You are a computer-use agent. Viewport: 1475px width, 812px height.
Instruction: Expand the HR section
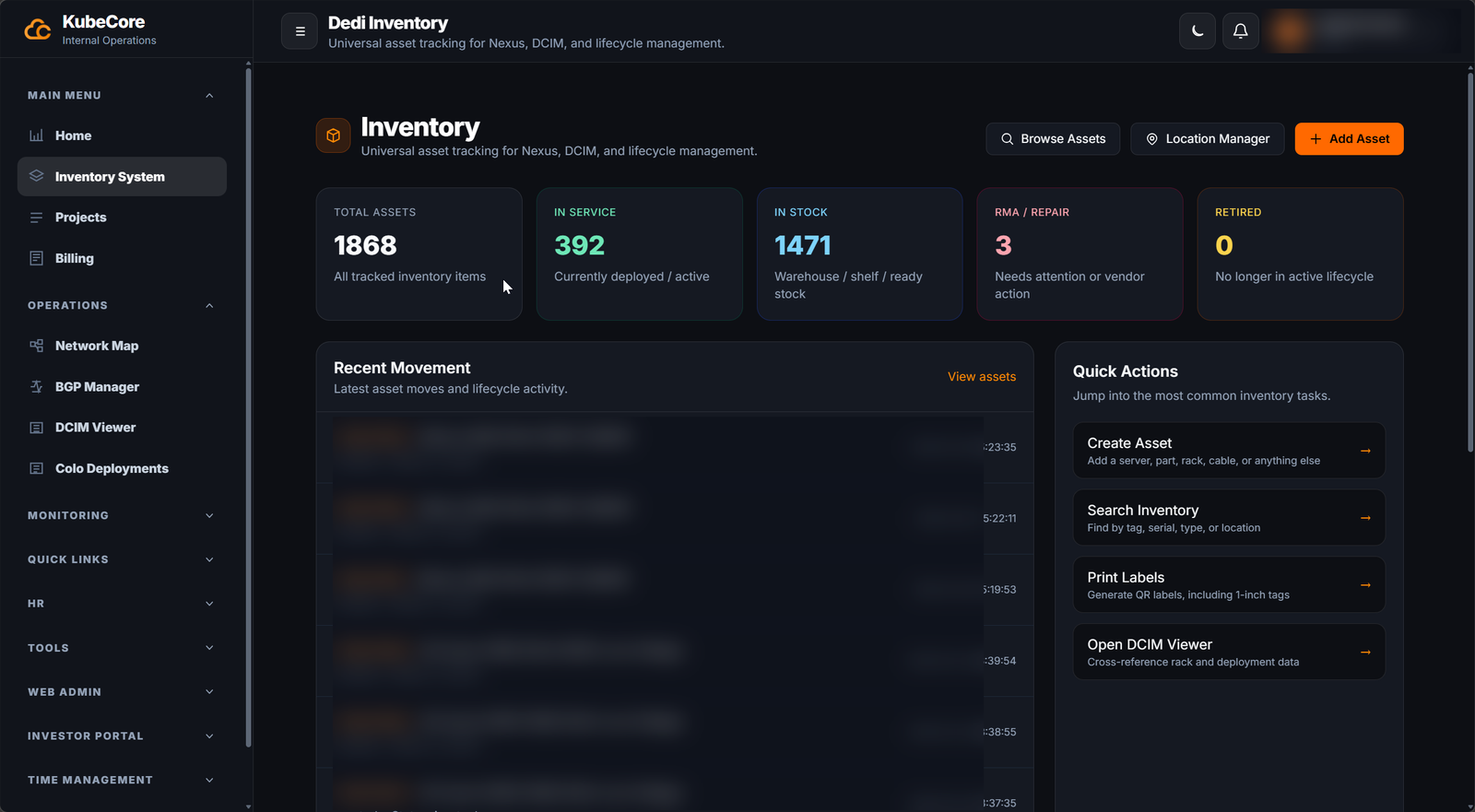[121, 604]
